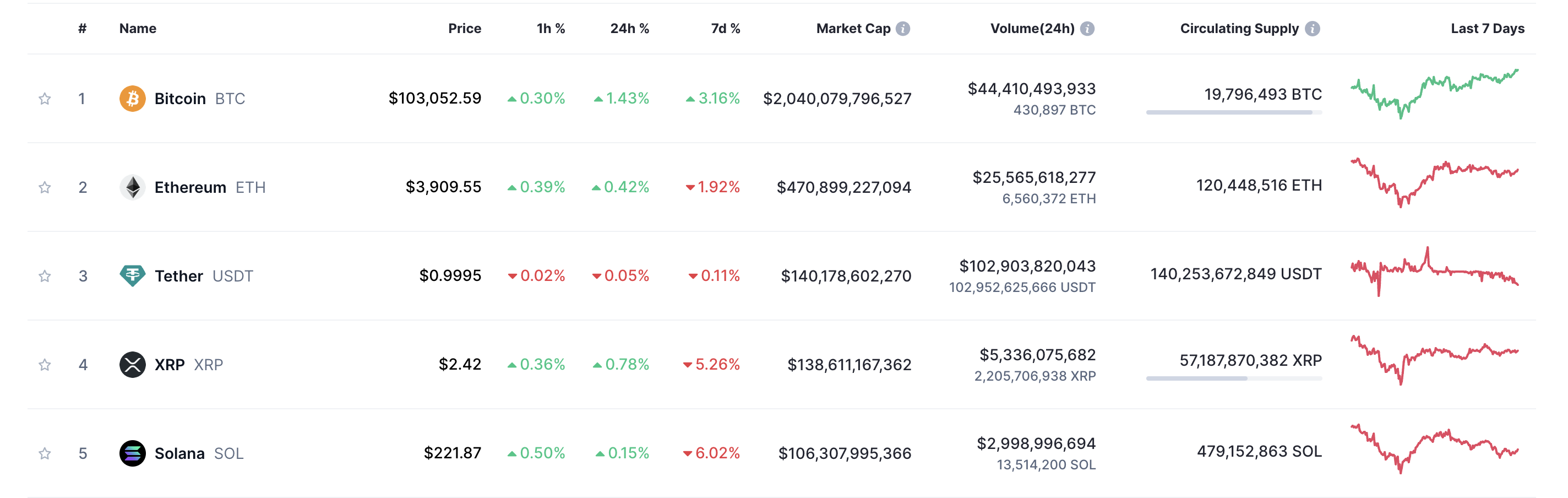Open the Market Cap info icon
This screenshot has width=1568, height=498.
click(x=903, y=29)
